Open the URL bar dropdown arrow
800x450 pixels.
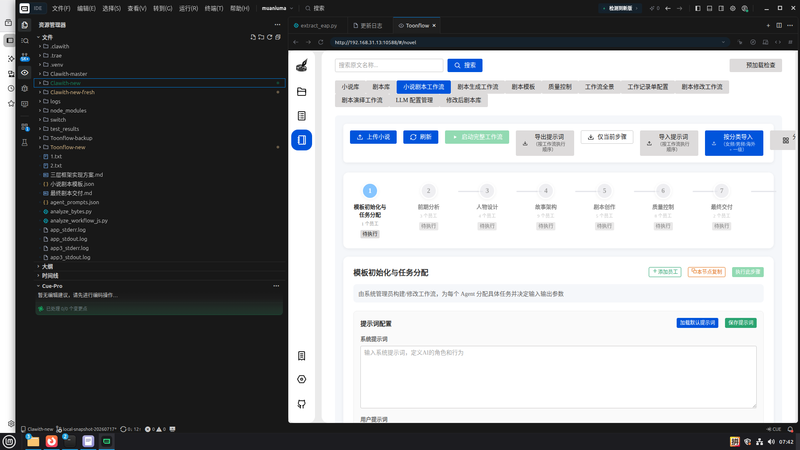pyautogui.click(x=723, y=42)
